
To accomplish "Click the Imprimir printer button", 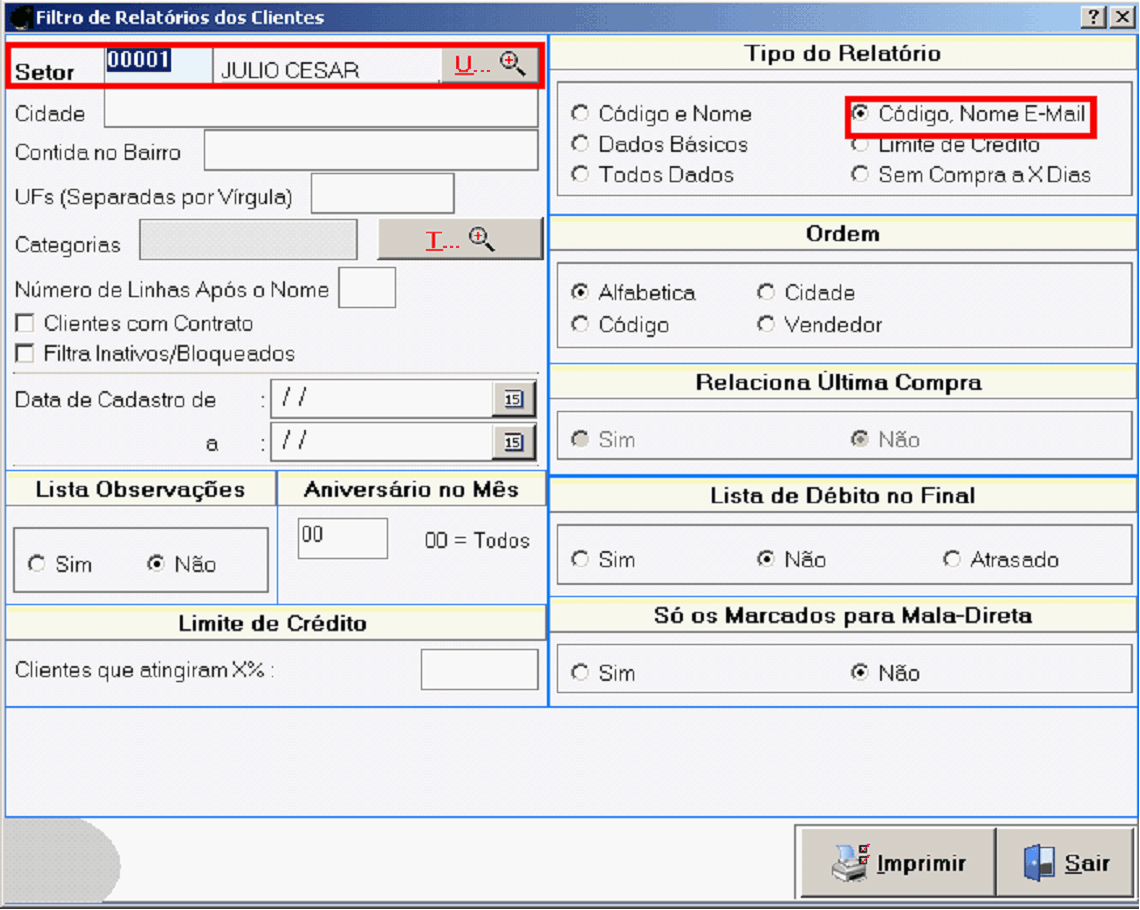I will click(x=898, y=863).
